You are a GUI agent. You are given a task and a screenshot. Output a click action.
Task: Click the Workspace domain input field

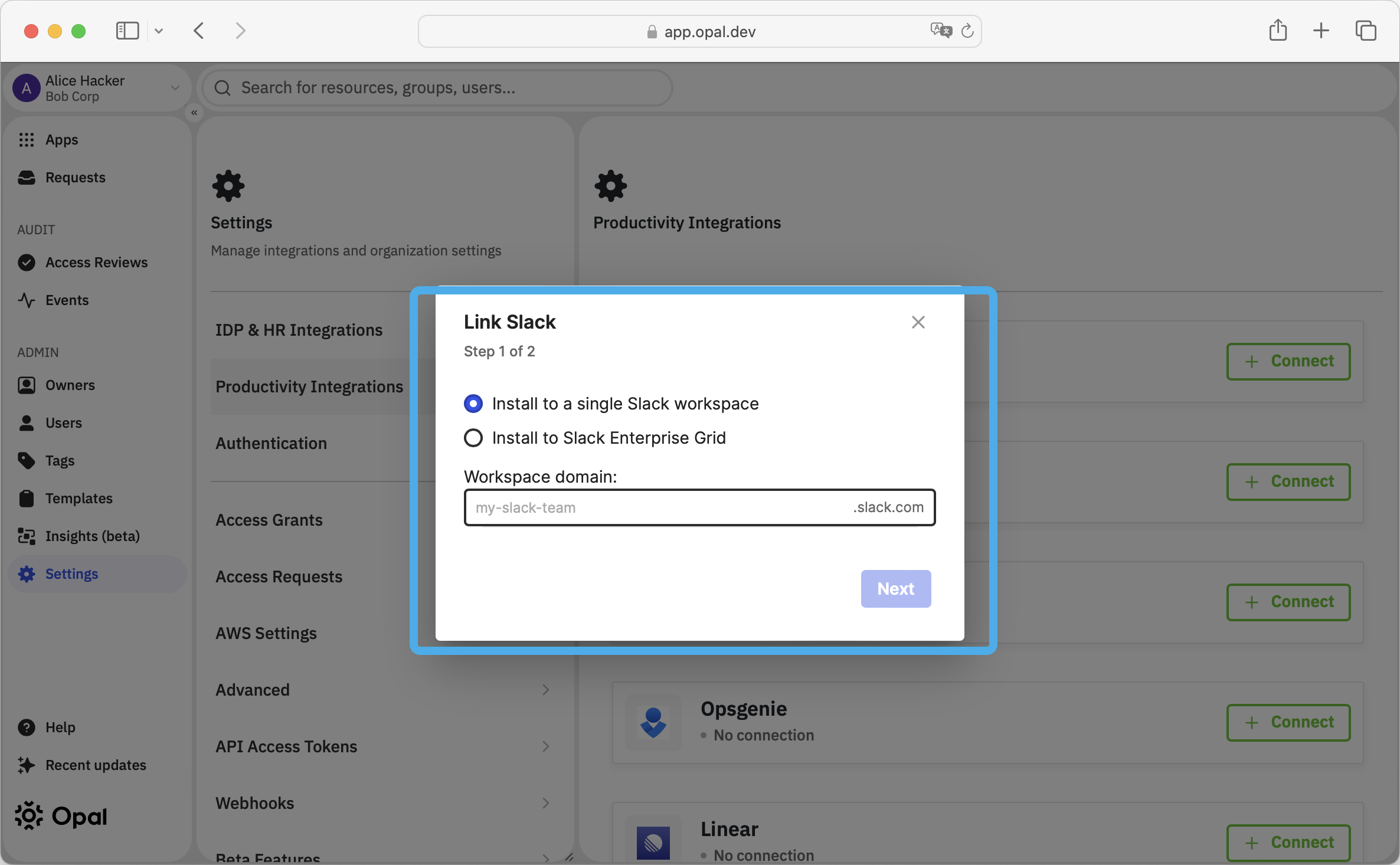click(x=699, y=507)
